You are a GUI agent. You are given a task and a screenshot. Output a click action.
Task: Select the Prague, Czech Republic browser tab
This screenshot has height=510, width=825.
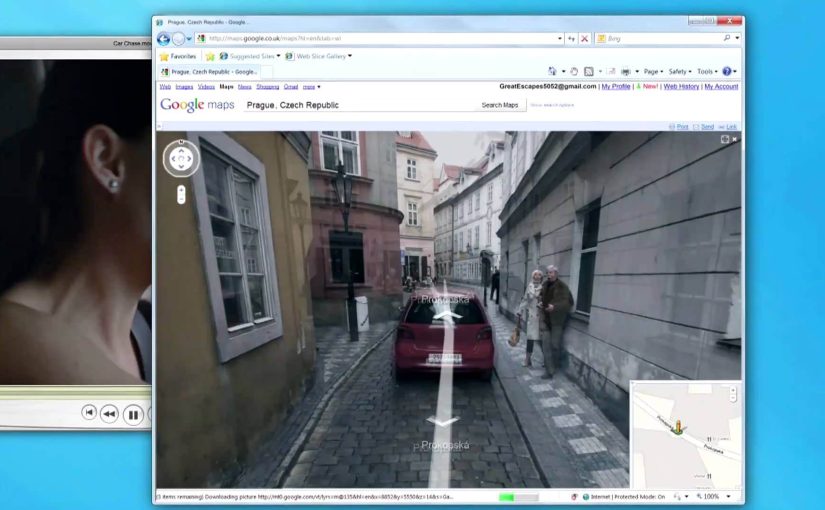click(x=208, y=72)
